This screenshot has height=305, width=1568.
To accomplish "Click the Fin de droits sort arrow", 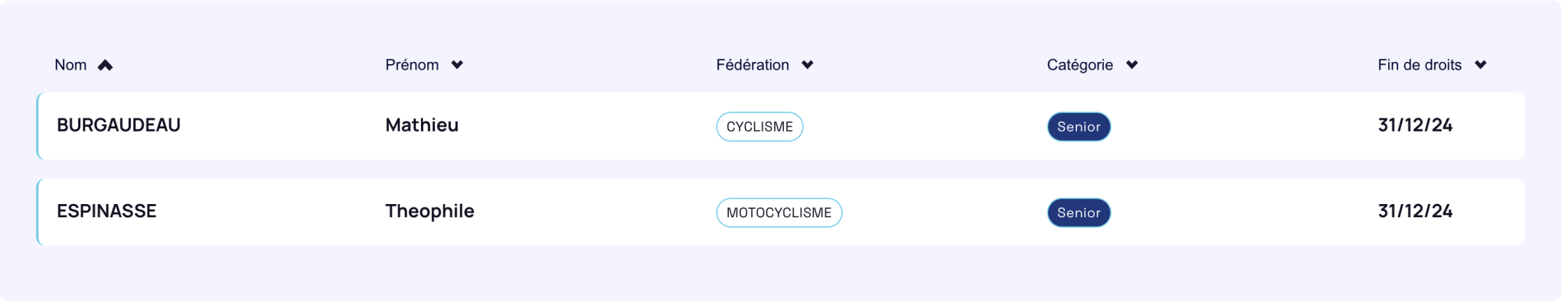I will click(1480, 65).
